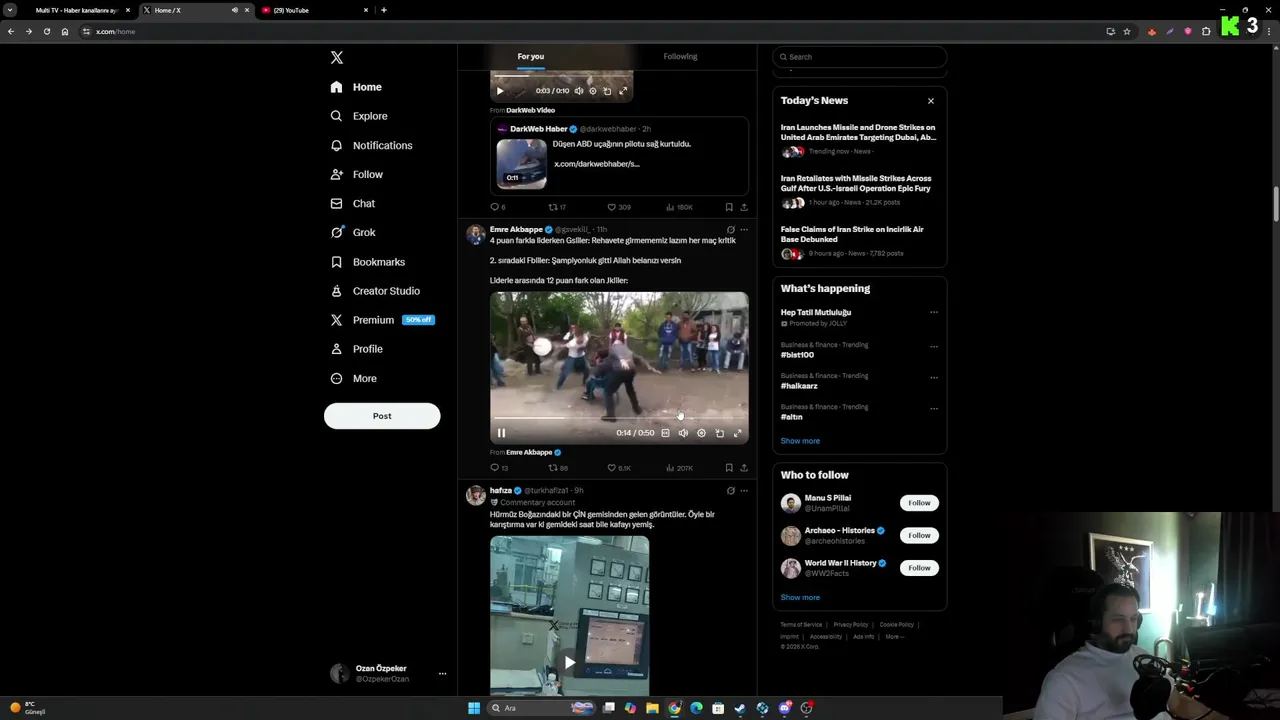Image resolution: width=1280 pixels, height=720 pixels.
Task: Click the X logo in the sidebar
Action: click(337, 58)
